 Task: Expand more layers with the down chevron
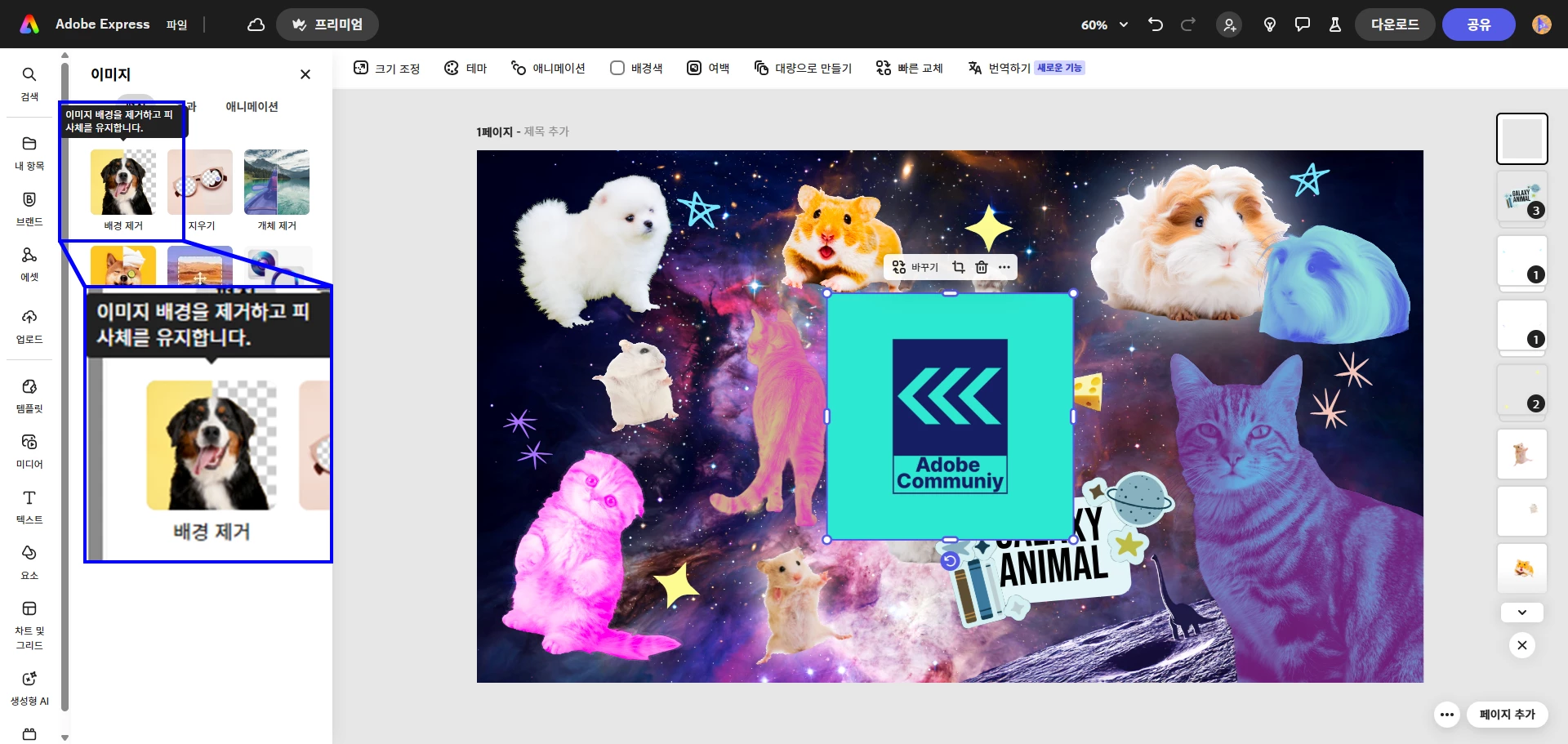click(x=1522, y=613)
